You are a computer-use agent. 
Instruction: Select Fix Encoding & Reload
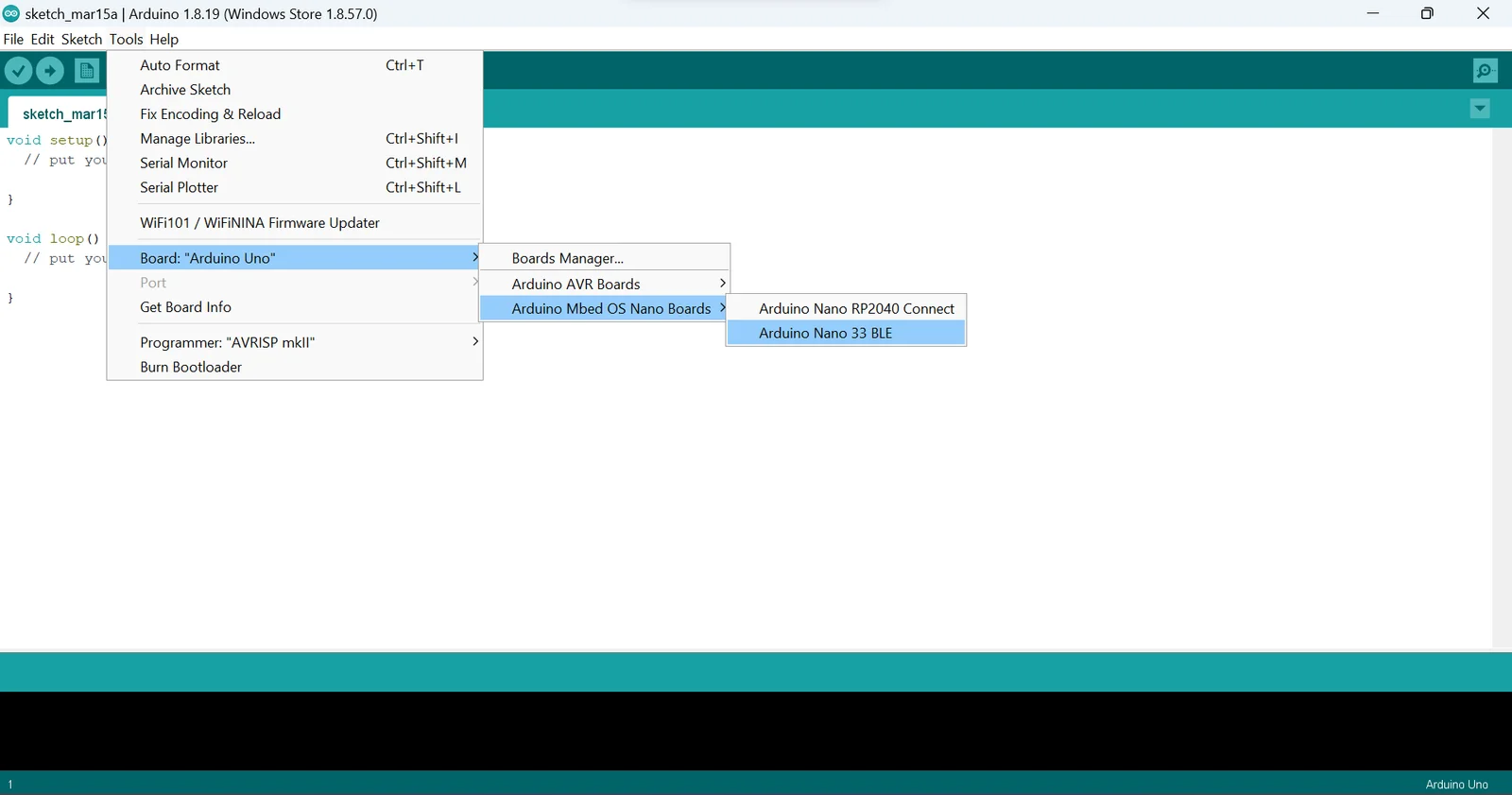[295, 114]
